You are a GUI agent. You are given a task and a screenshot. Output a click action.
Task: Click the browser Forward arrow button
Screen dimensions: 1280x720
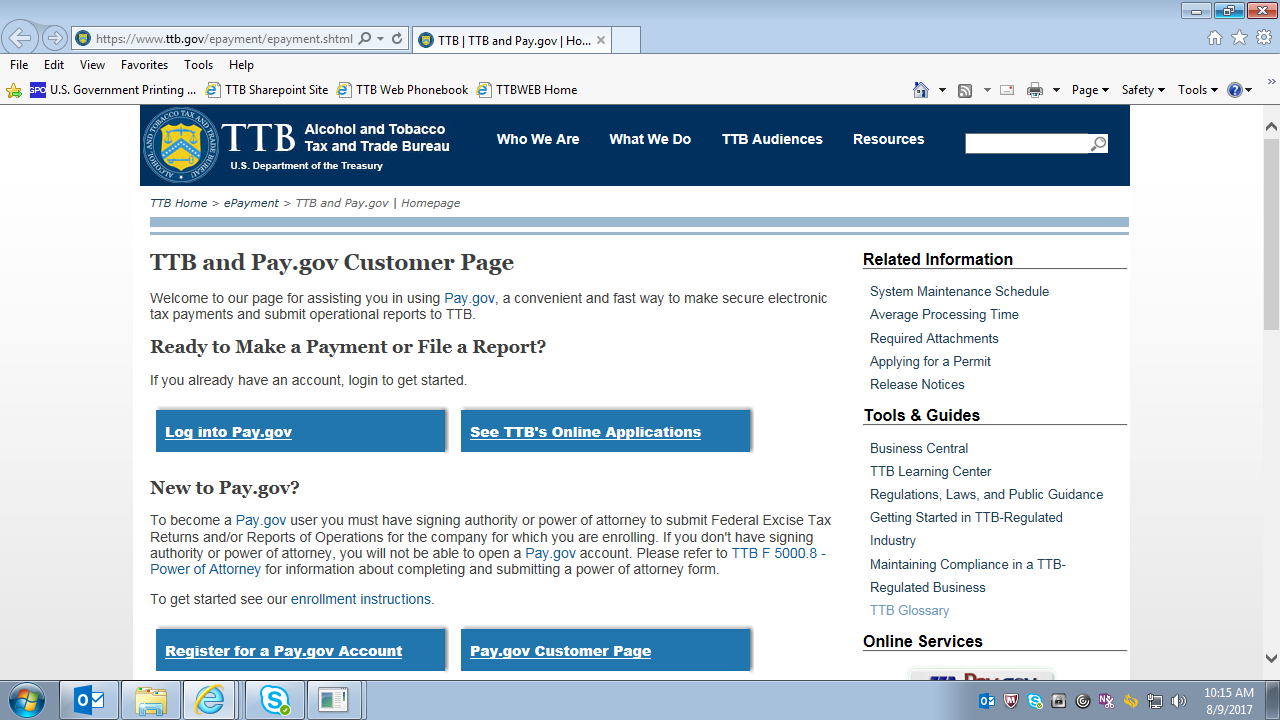point(54,39)
